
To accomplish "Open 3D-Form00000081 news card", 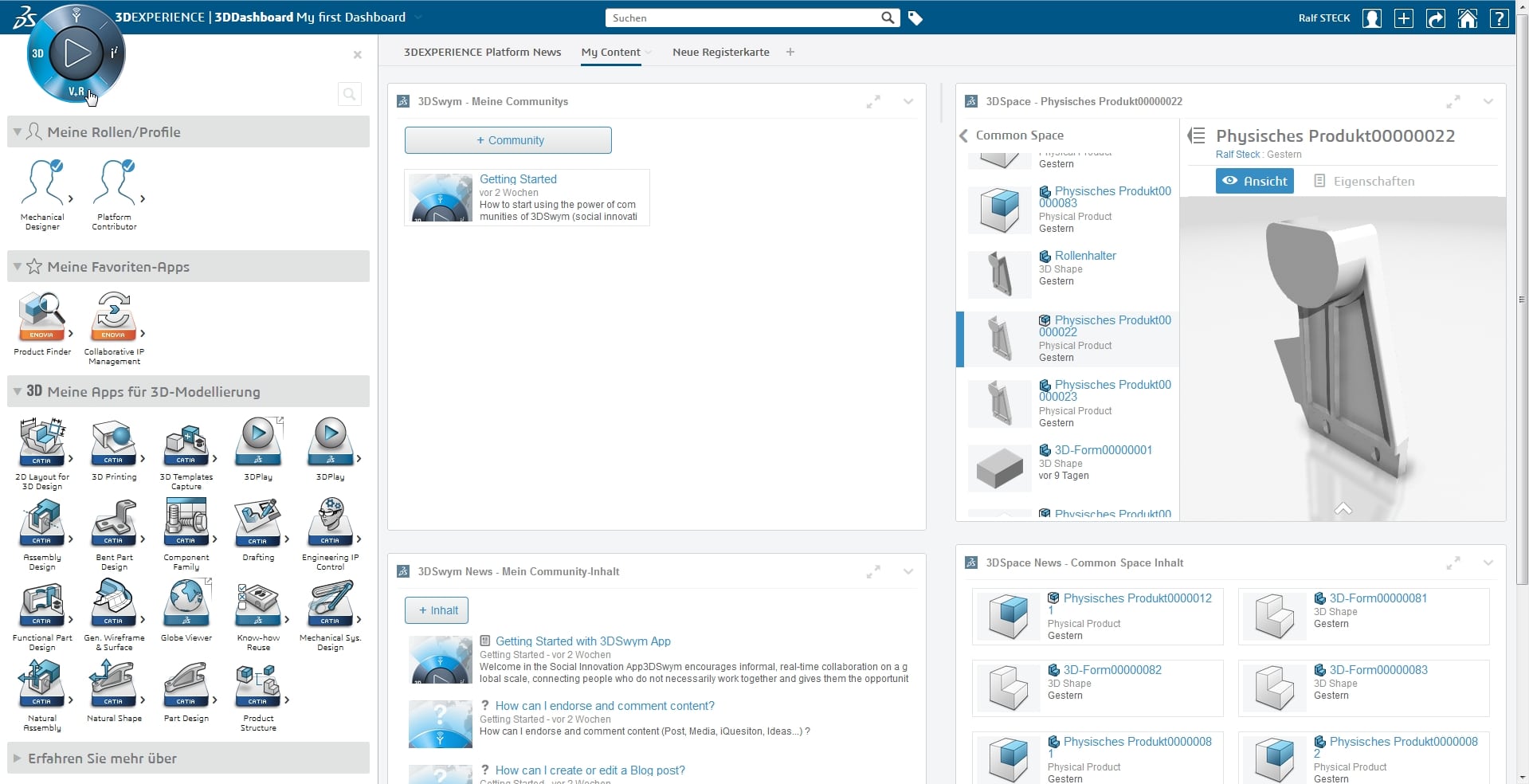I will point(1363,617).
